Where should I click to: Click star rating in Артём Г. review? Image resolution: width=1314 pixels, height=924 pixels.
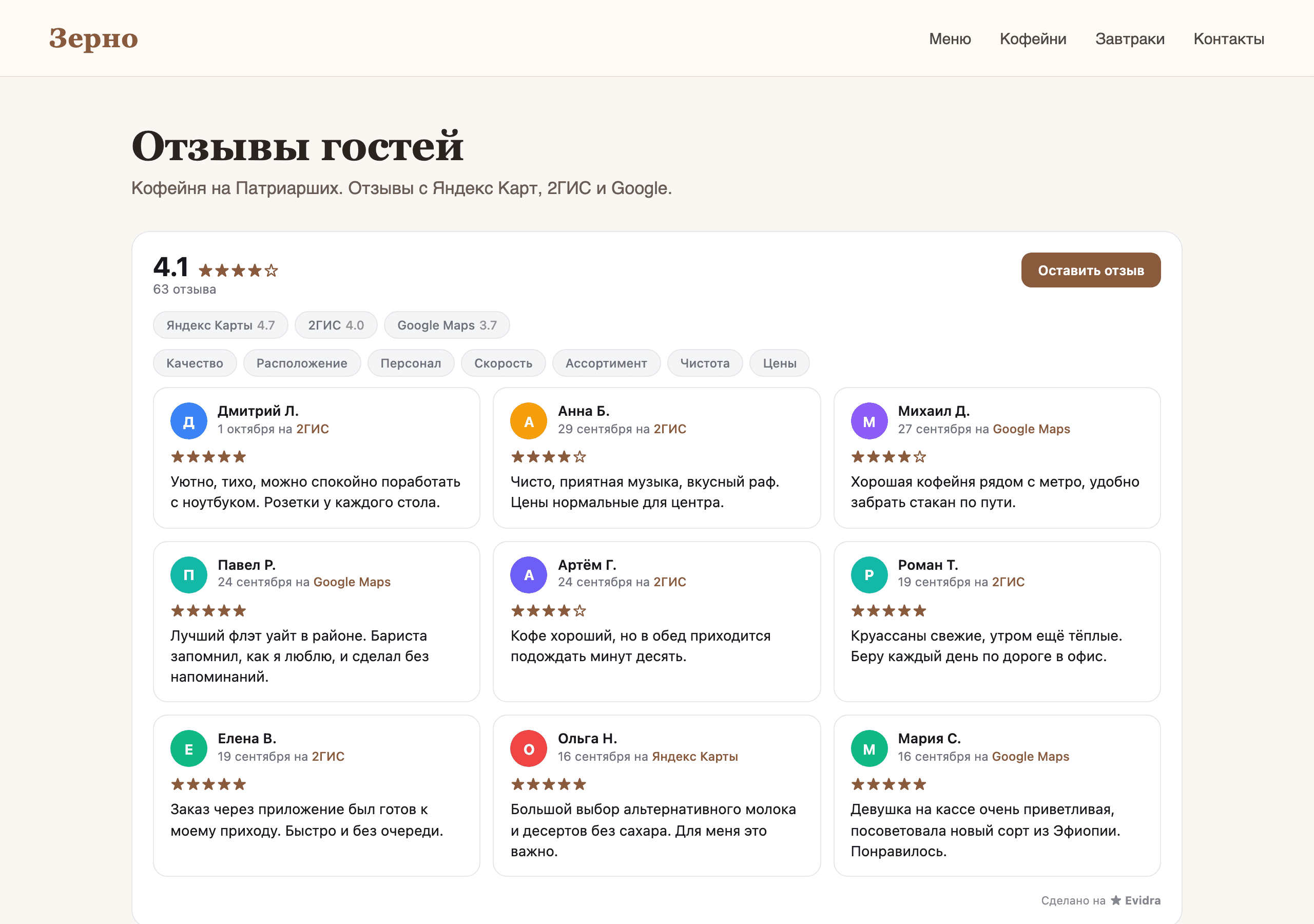[x=548, y=611]
